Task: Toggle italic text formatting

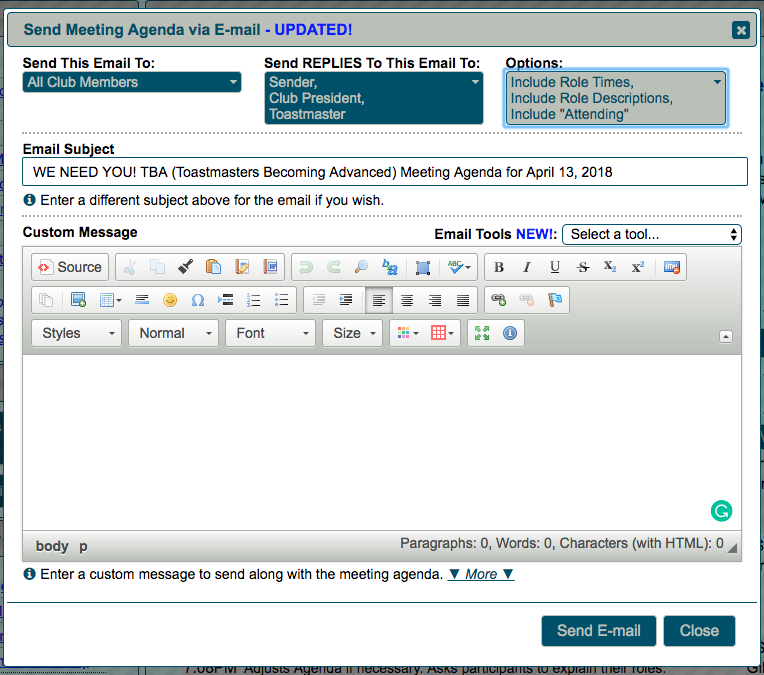Action: (x=527, y=267)
